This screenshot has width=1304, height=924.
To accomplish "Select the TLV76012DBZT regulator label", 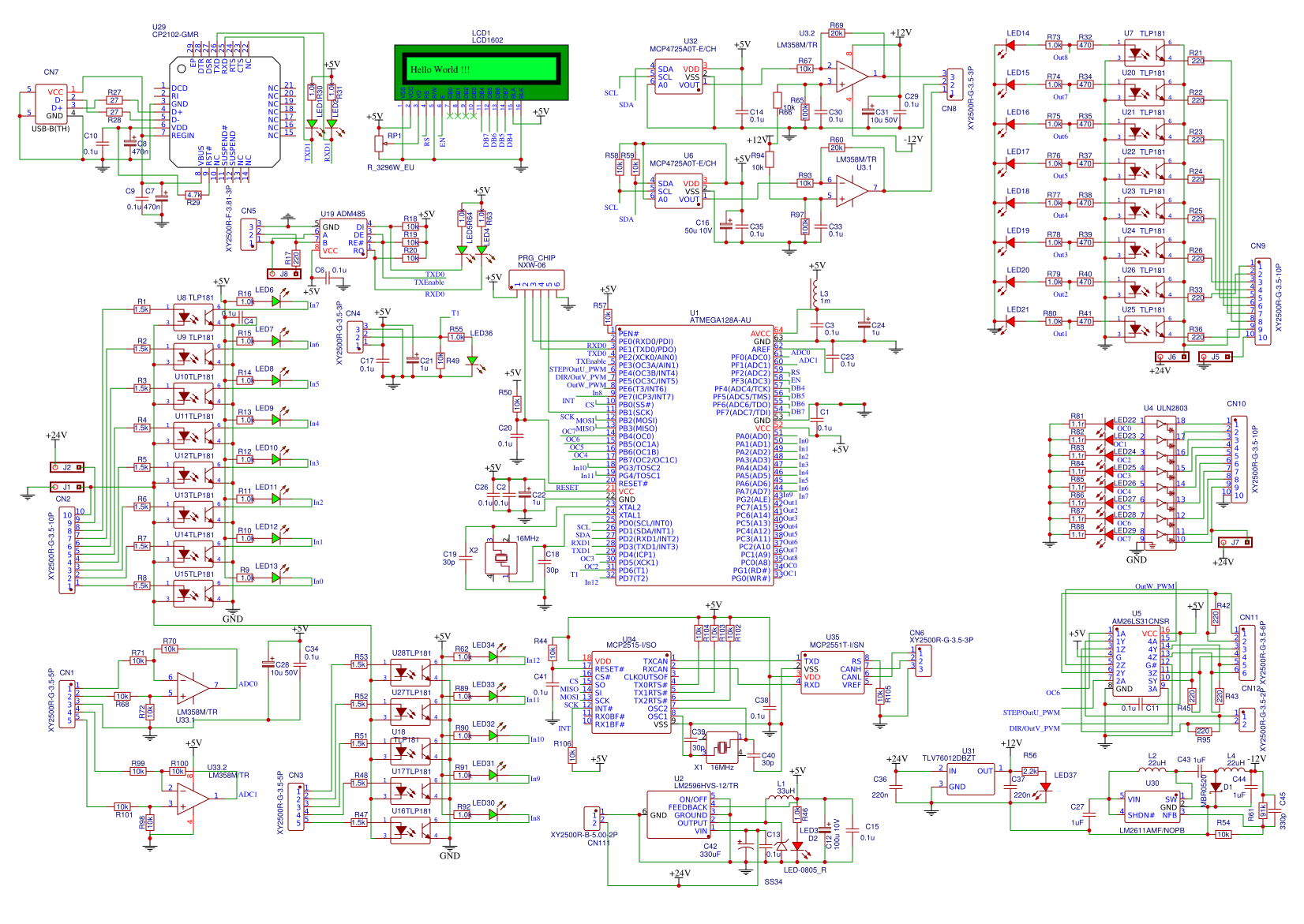I will pos(949,758).
